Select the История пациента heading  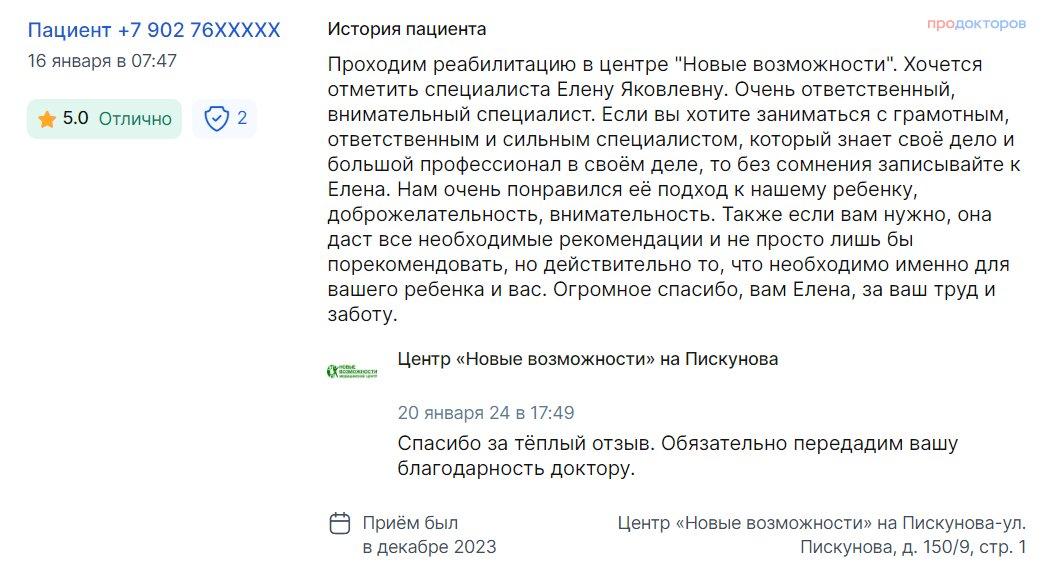[407, 29]
